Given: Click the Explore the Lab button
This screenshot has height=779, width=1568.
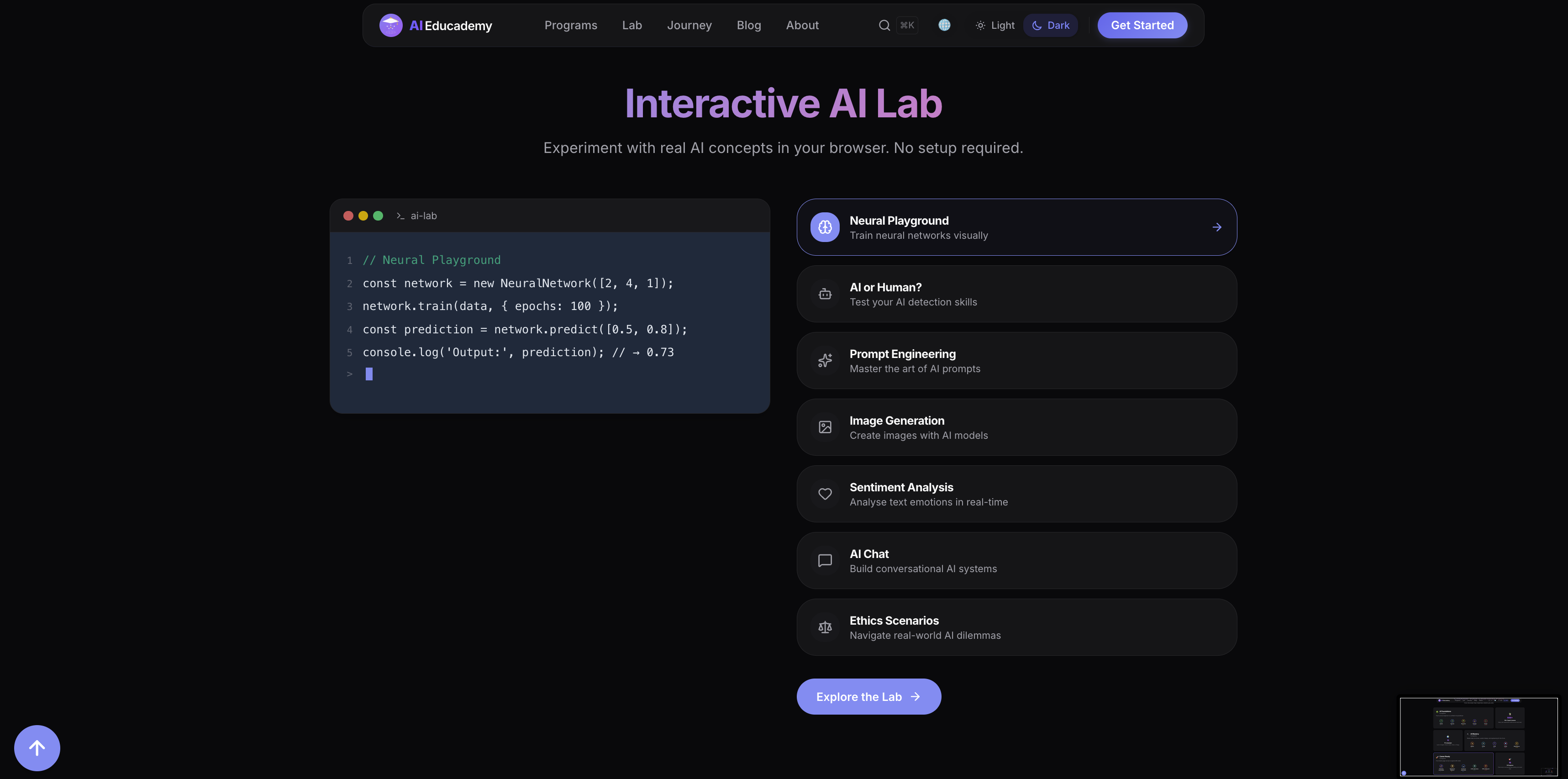Looking at the screenshot, I should [868, 696].
